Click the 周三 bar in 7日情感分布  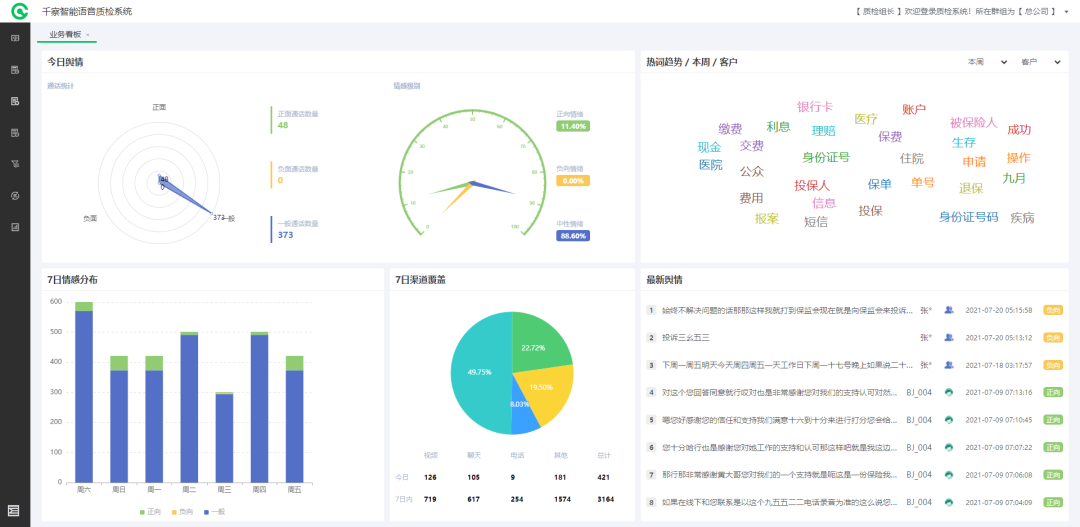(225, 437)
